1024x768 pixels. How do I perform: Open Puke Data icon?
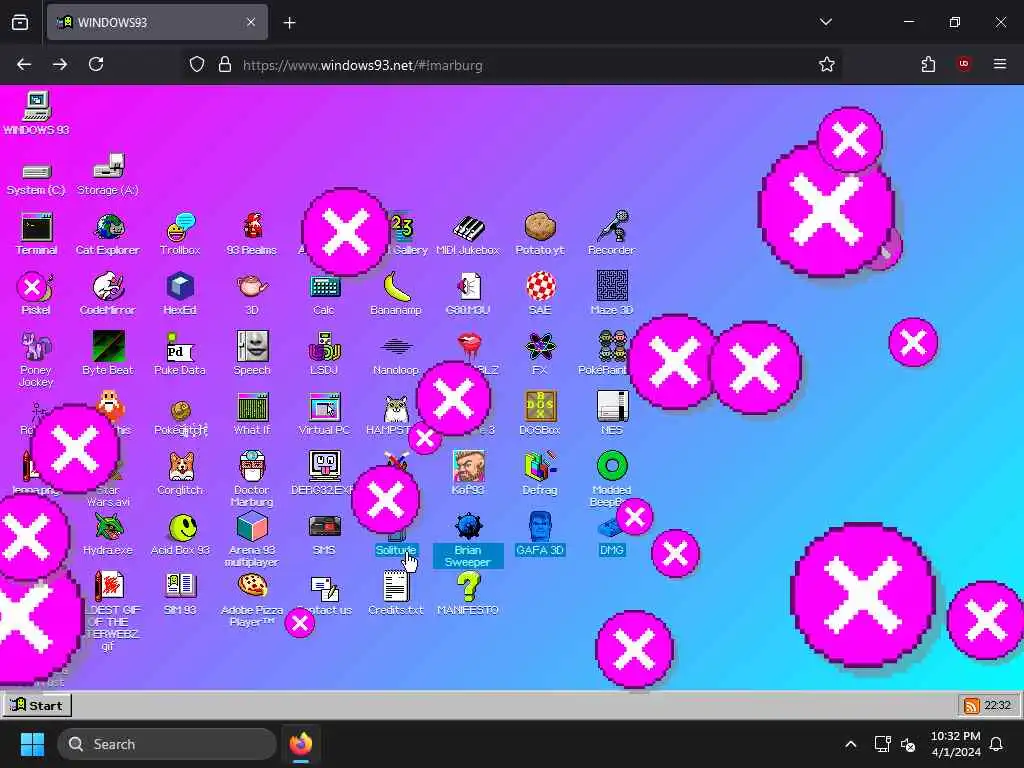pyautogui.click(x=180, y=347)
